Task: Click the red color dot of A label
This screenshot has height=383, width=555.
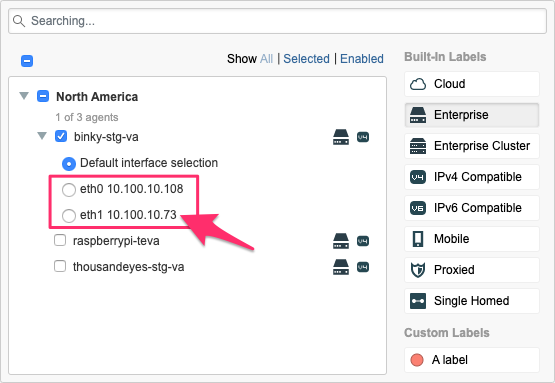Action: point(417,360)
